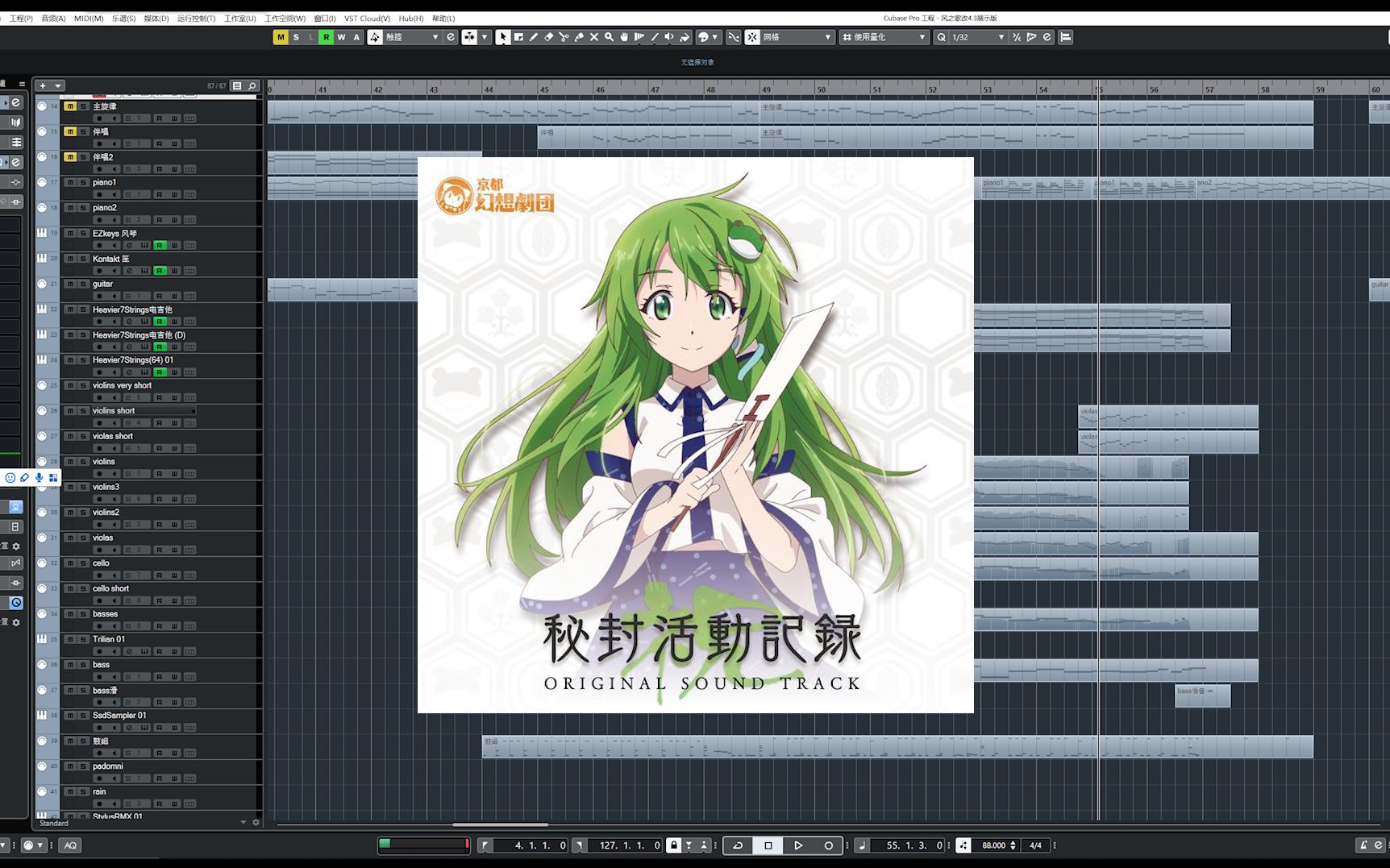Select the Range Selection tool
Viewport: 1390px width, 868px height.
point(518,37)
